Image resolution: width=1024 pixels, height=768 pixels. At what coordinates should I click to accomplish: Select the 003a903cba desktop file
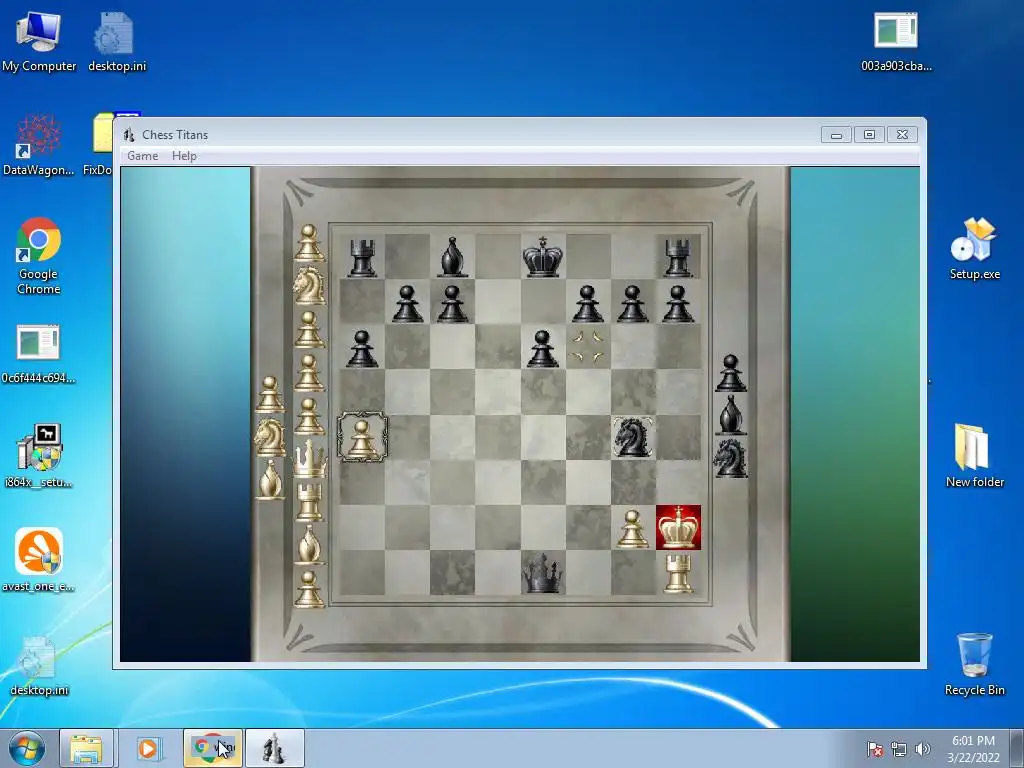[x=896, y=42]
